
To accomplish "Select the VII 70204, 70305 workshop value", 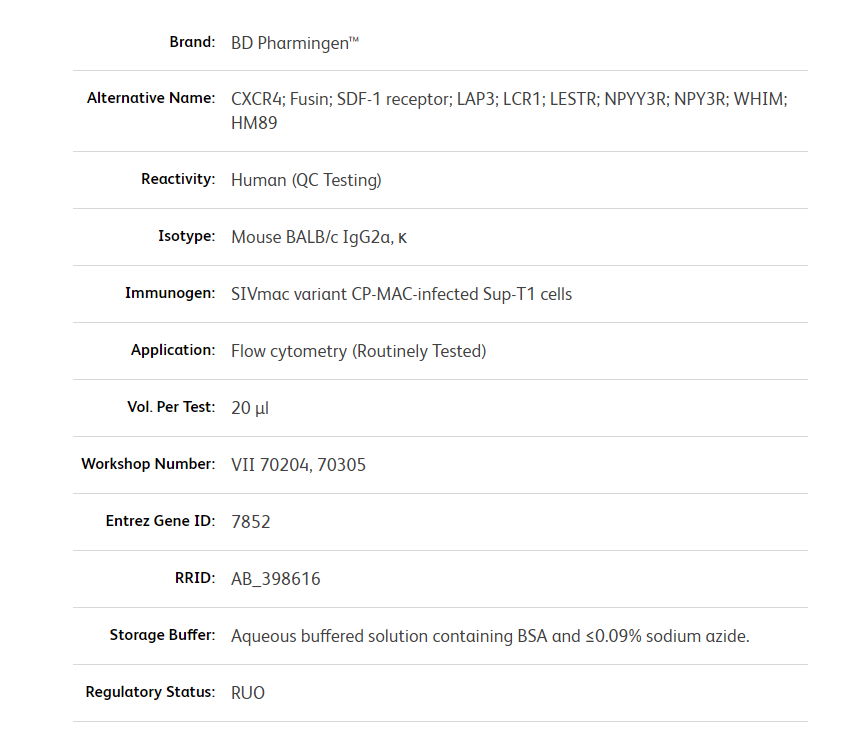I will click(x=298, y=465).
